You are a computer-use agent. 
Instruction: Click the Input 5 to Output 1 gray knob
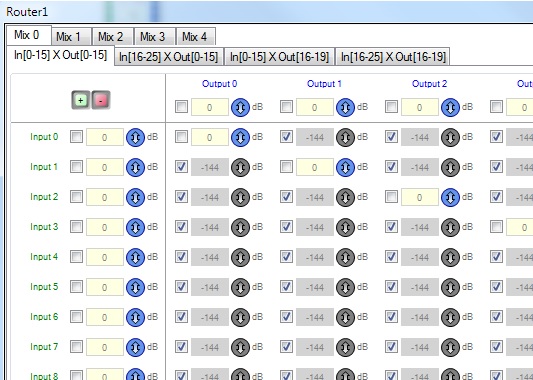pyautogui.click(x=345, y=287)
